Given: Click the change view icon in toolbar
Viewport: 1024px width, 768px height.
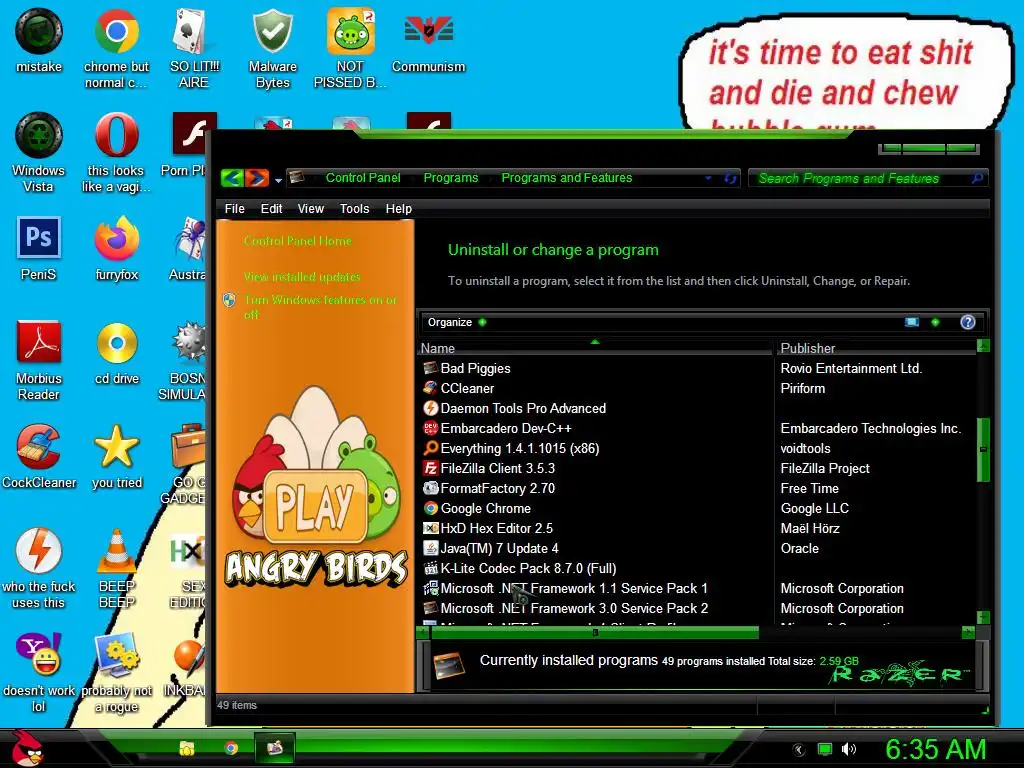Looking at the screenshot, I should (x=912, y=322).
